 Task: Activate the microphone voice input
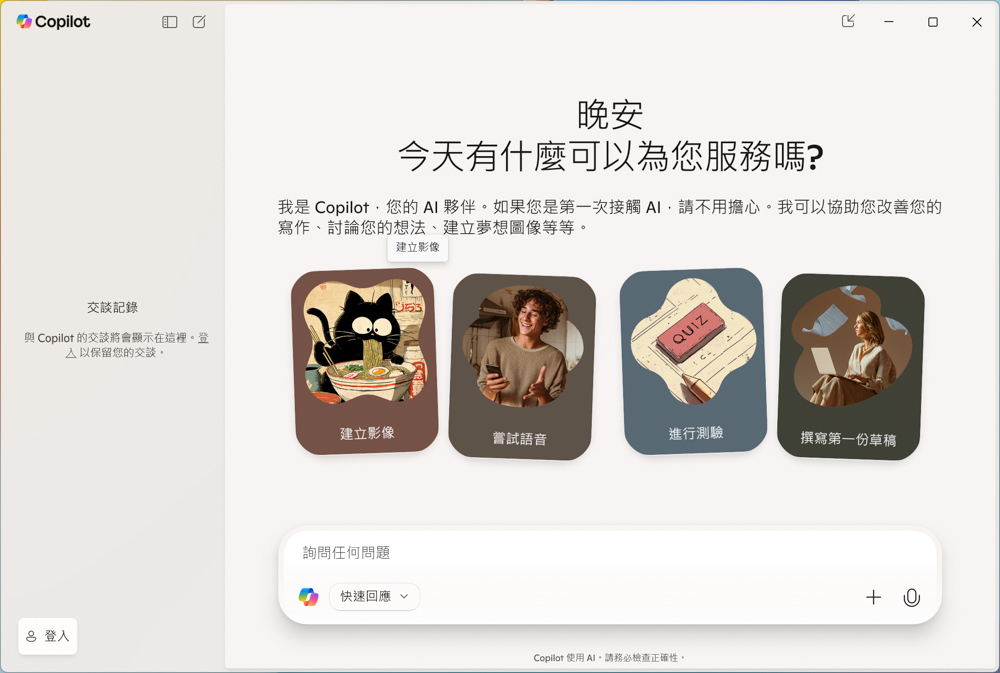pos(911,598)
